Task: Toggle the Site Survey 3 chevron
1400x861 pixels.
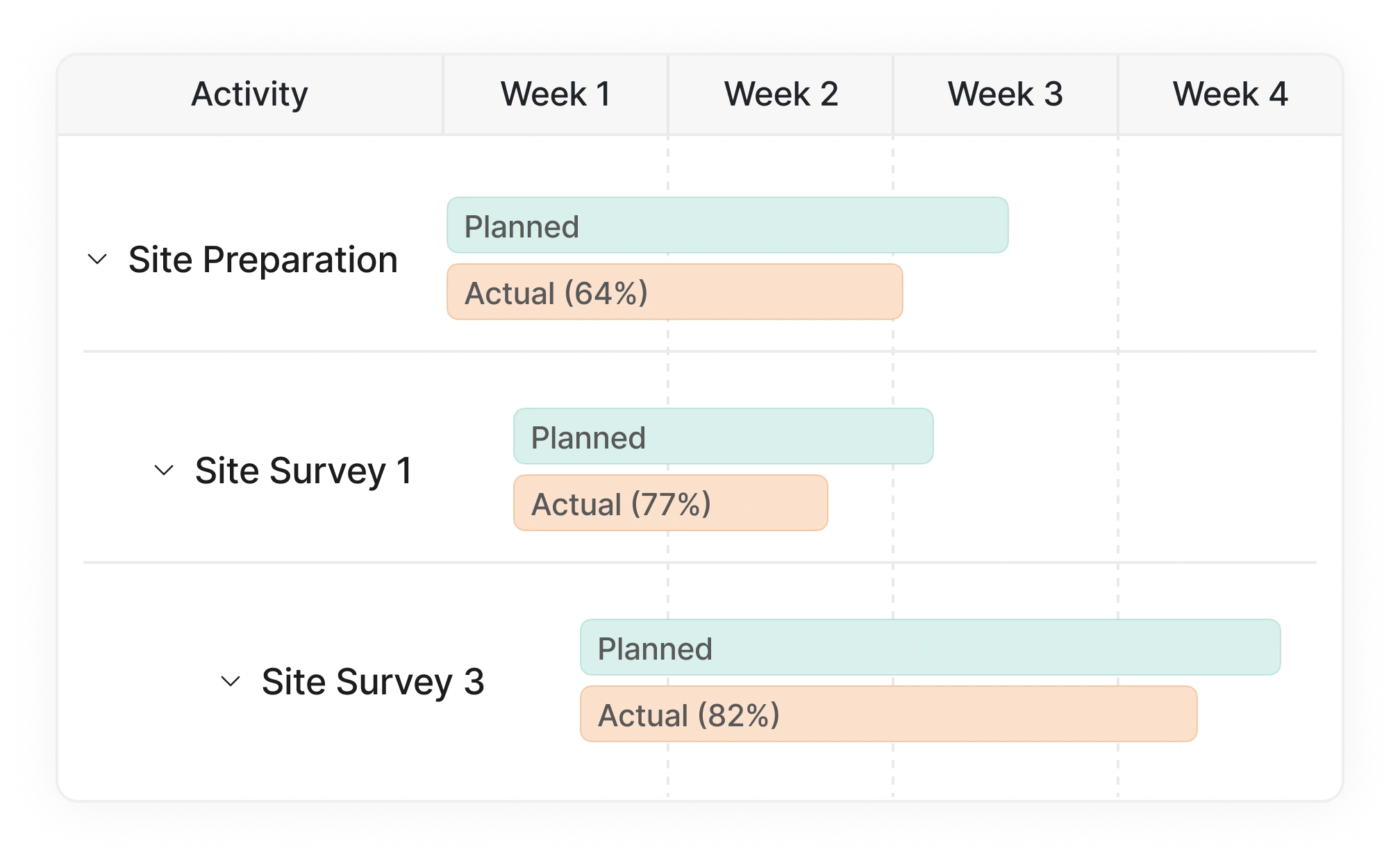Action: tap(231, 682)
